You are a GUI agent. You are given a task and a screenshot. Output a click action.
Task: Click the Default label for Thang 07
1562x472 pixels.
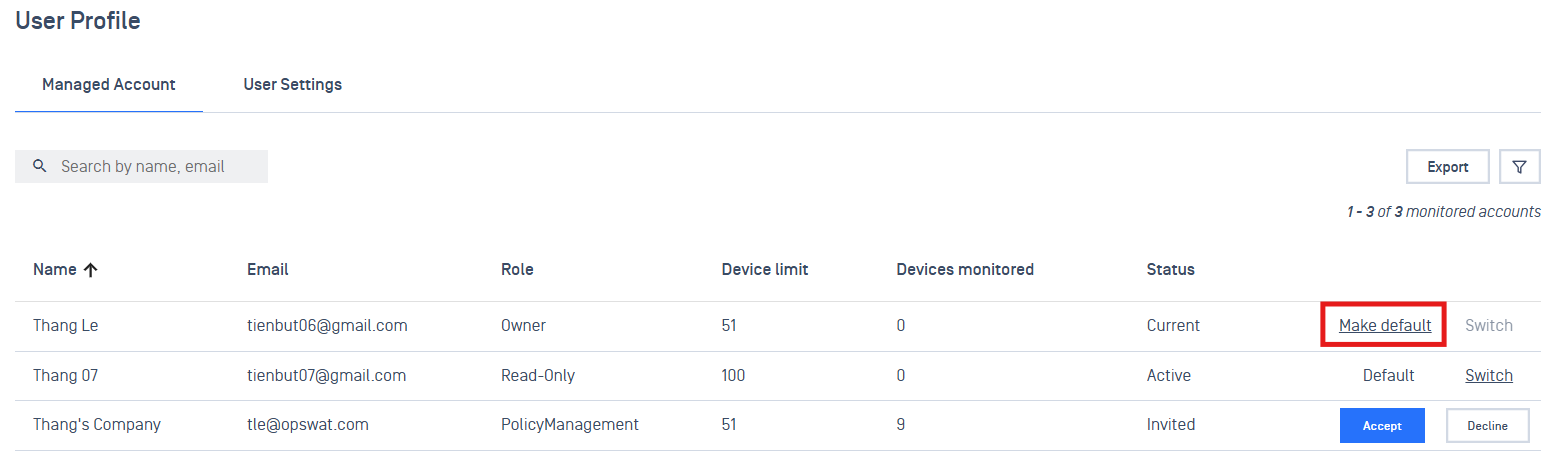(x=1388, y=376)
